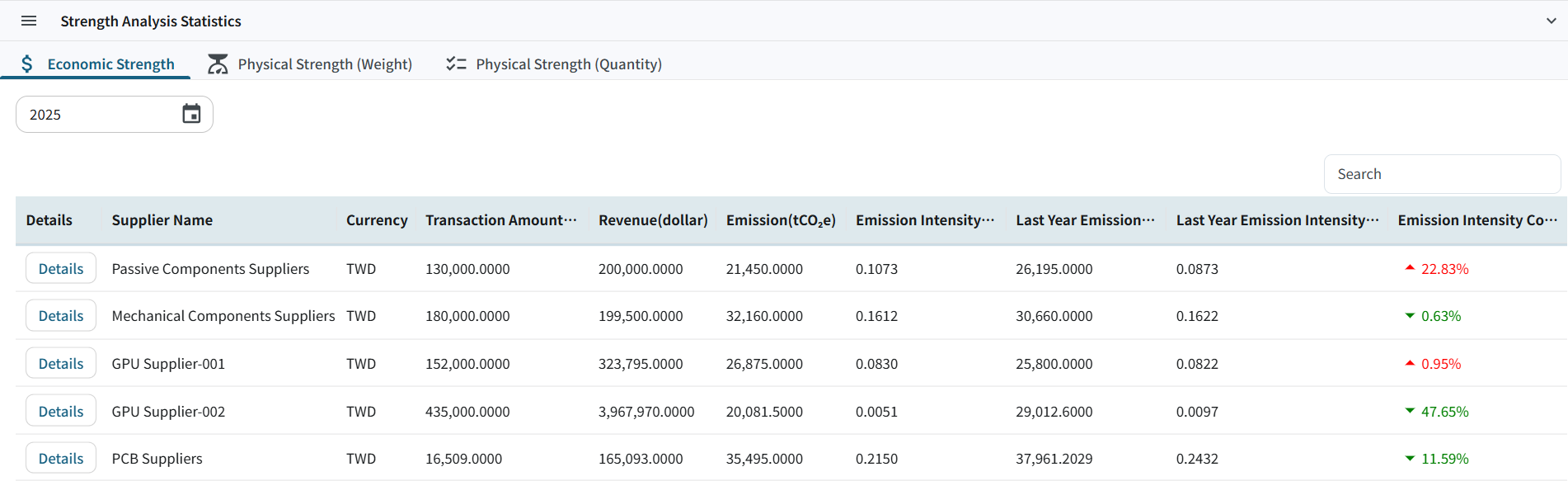Viewport: 1568px width, 481px height.
Task: Collapse the Strength Analysis Statistics panel chevron
Action: pyautogui.click(x=1551, y=21)
